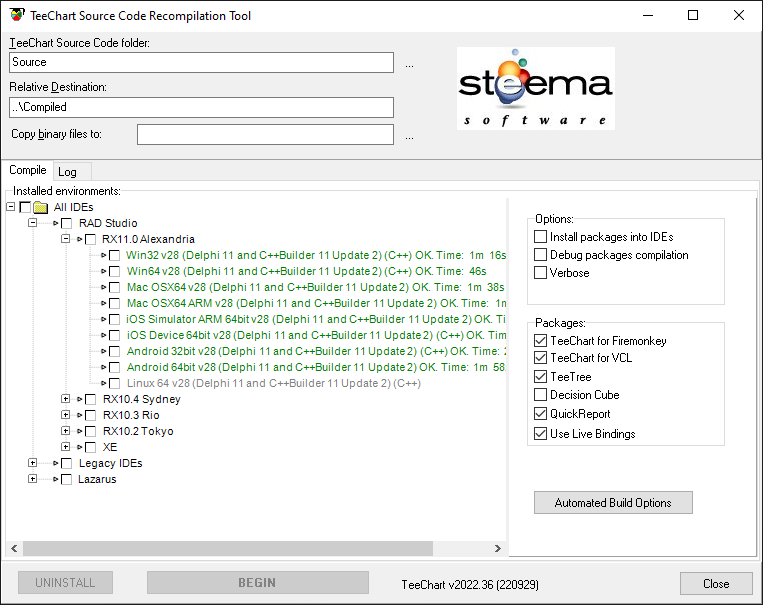Viewport: 763px width, 605px height.
Task: Expand the RX10.4 Sydney node
Action: click(x=65, y=399)
